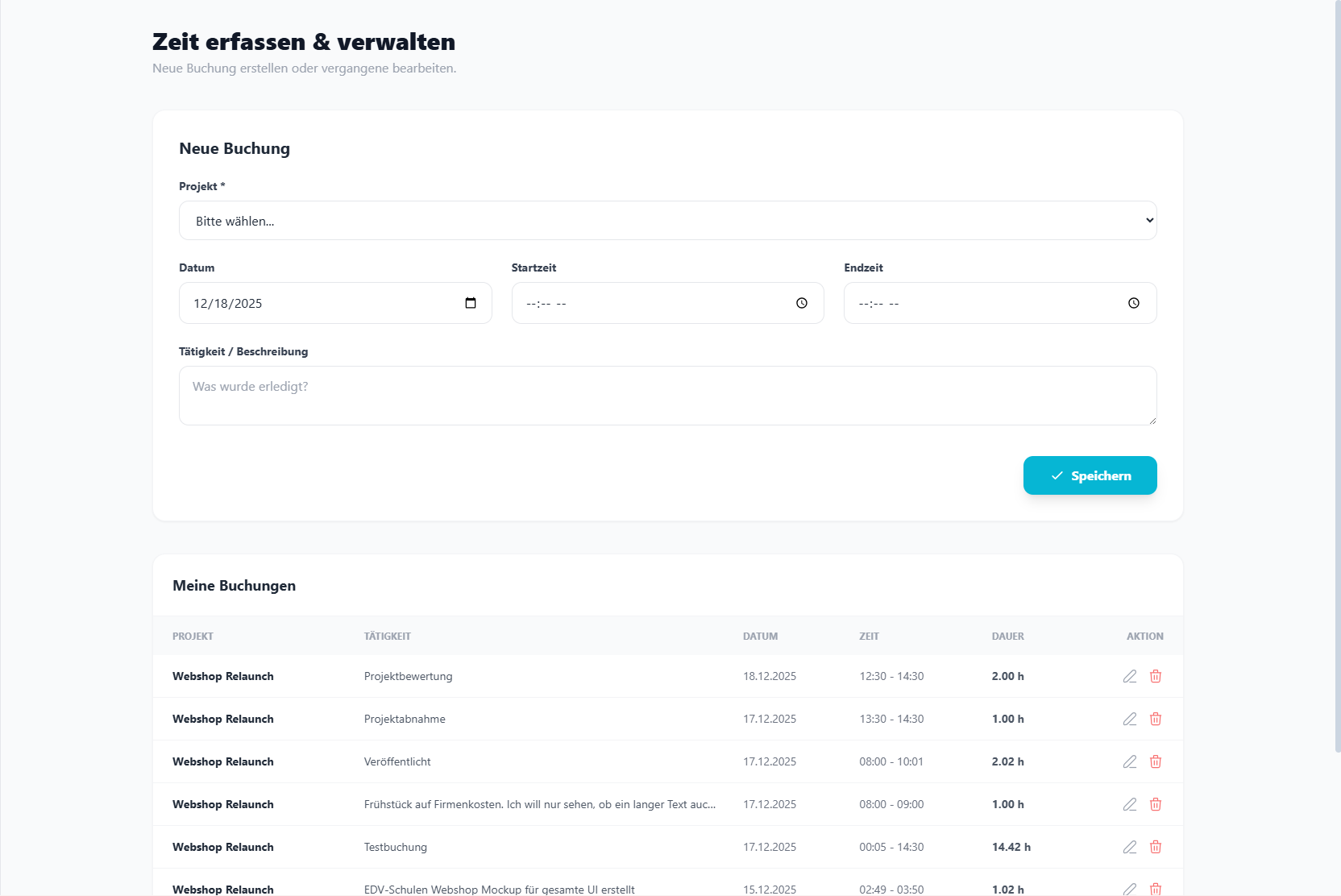The height and width of the screenshot is (896, 1341).
Task: Edit the Projektabnahme booking
Action: pyautogui.click(x=1130, y=719)
